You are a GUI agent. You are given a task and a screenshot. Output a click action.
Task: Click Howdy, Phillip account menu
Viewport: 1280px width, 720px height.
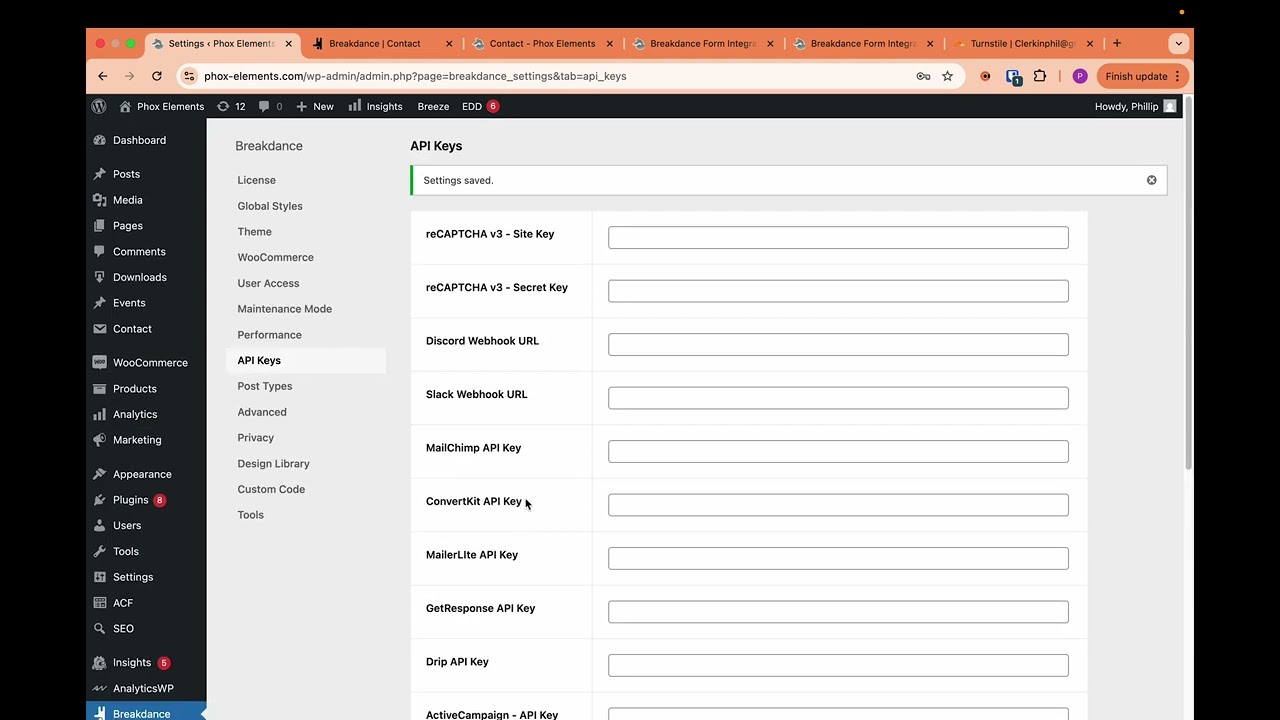pyautogui.click(x=1136, y=106)
